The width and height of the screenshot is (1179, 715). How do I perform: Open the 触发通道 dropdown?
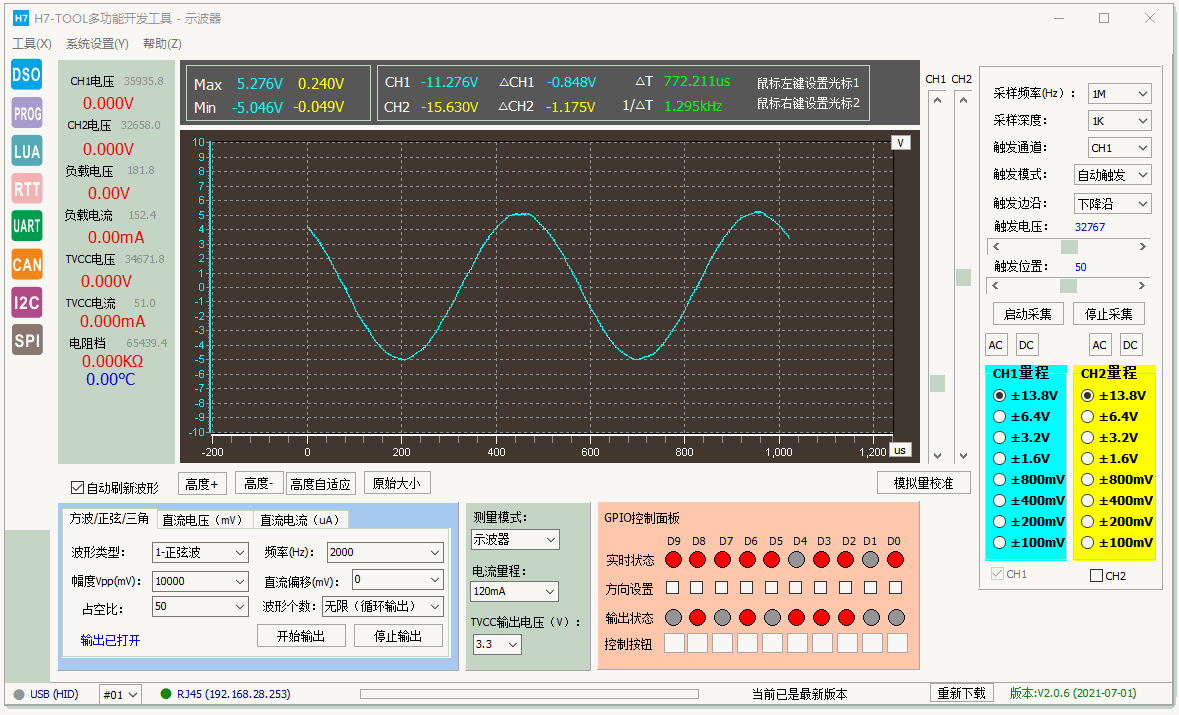click(1120, 148)
